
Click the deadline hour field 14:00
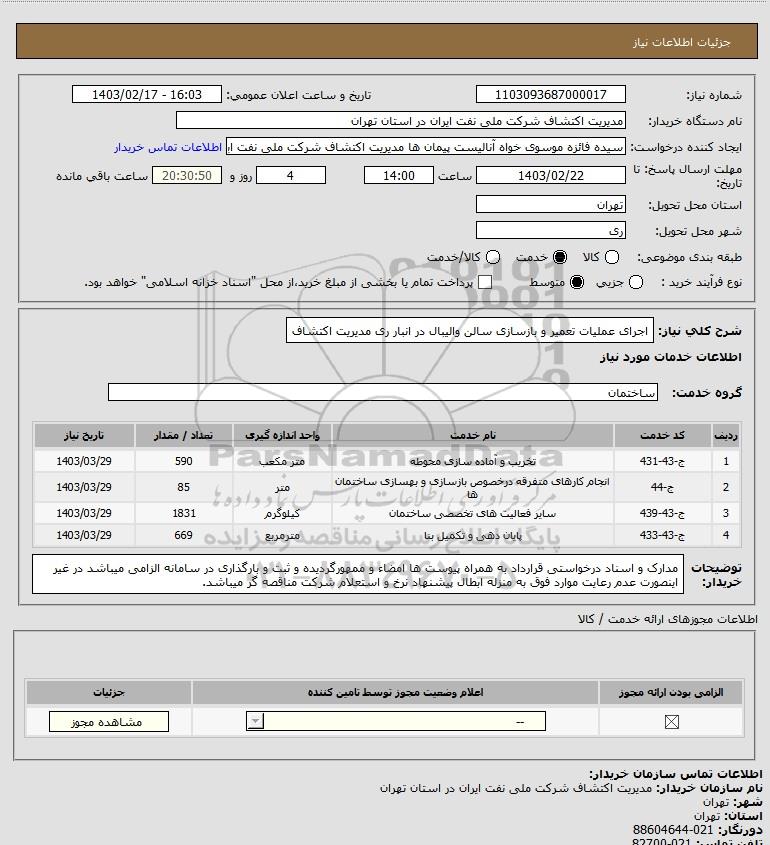pyautogui.click(x=399, y=175)
